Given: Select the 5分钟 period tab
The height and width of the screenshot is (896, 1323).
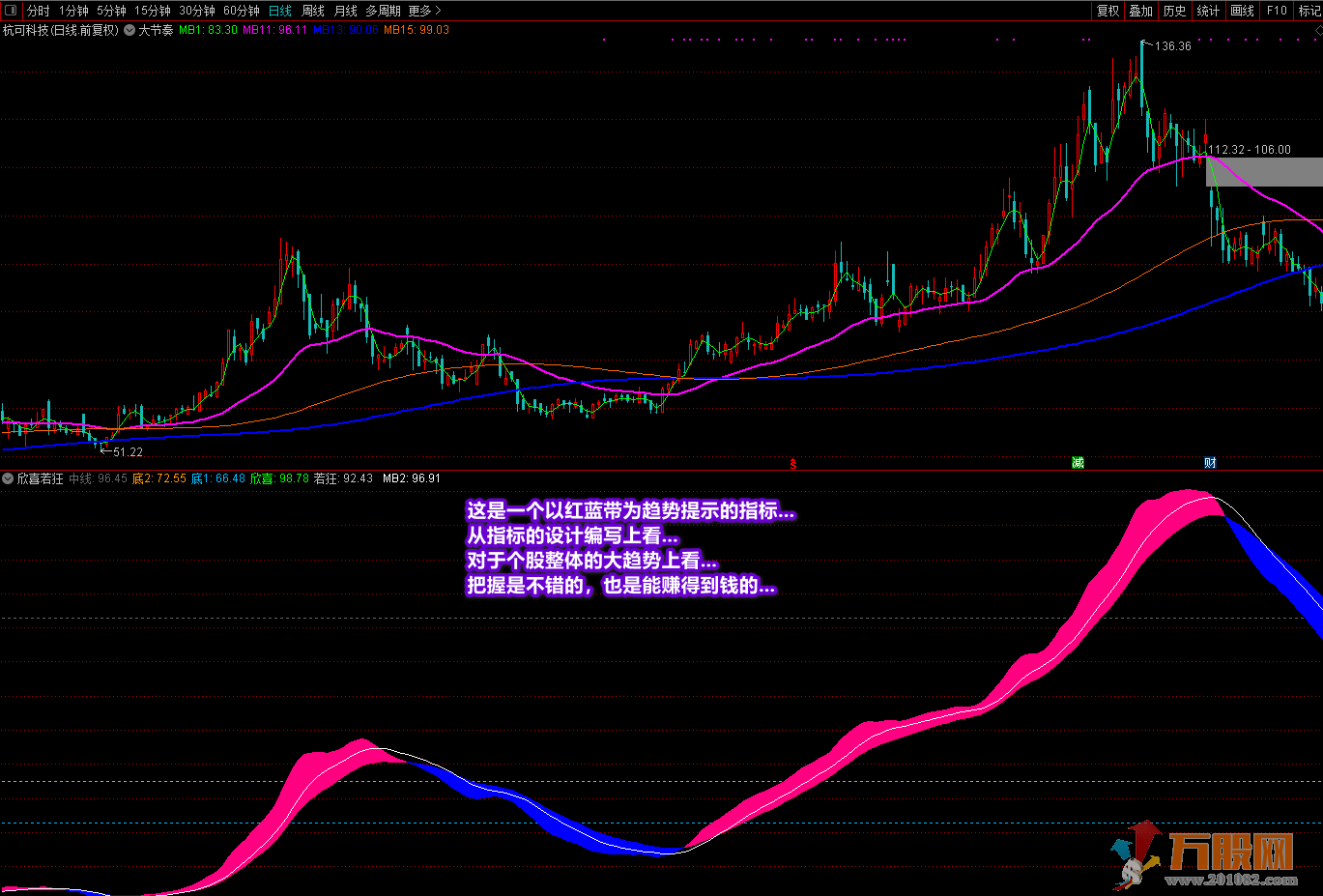Looking at the screenshot, I should click(111, 11).
